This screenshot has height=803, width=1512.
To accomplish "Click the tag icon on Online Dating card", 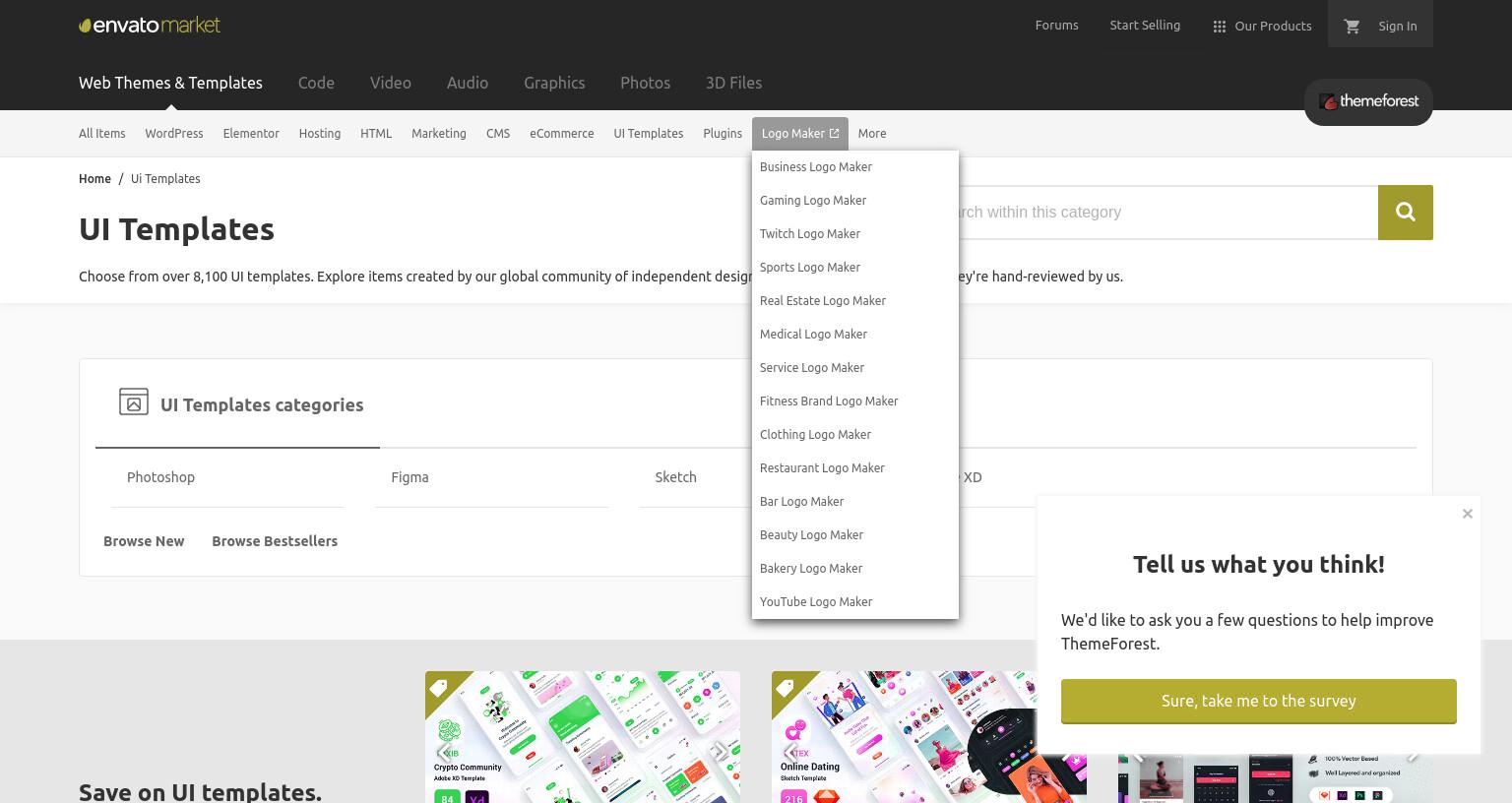I will point(786,687).
